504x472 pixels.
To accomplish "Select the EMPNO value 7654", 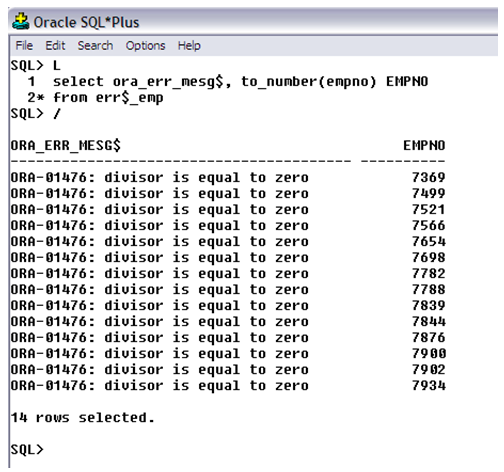I will click(x=428, y=241).
